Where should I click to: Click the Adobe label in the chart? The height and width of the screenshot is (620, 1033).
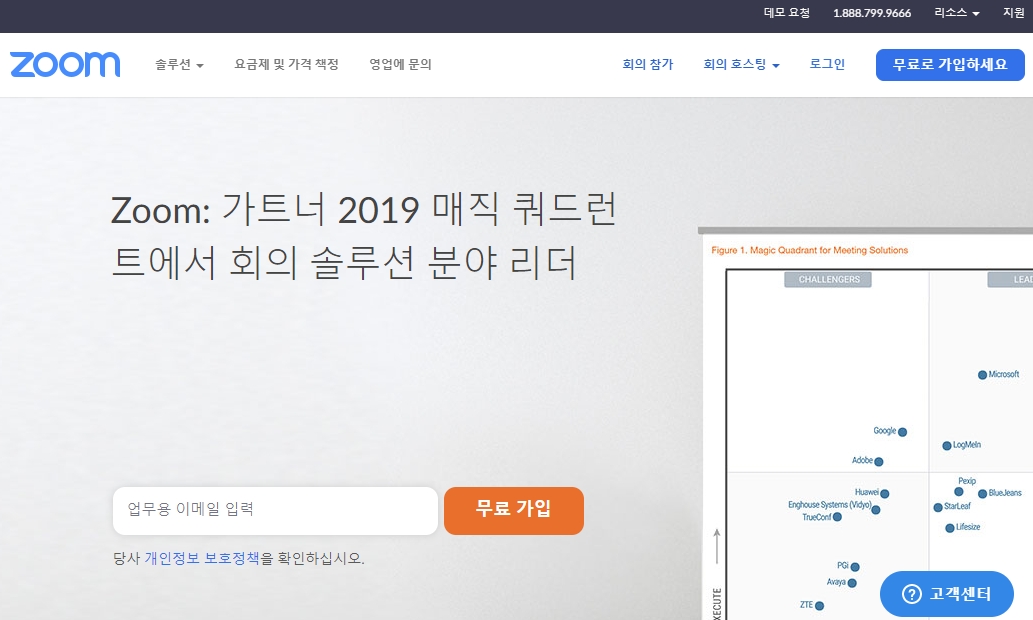click(862, 460)
